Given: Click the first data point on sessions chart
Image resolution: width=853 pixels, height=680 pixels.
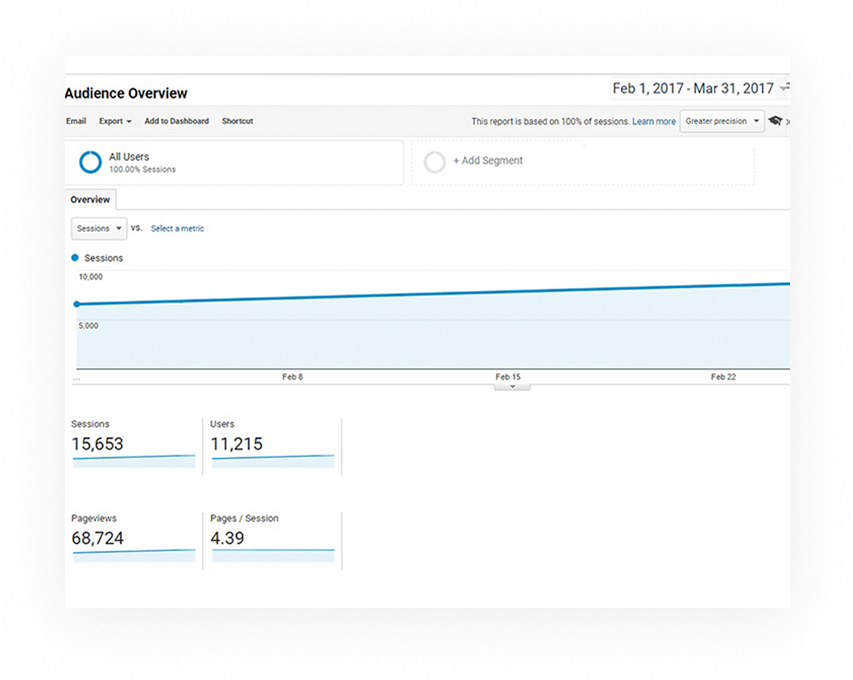Looking at the screenshot, I should [77, 304].
